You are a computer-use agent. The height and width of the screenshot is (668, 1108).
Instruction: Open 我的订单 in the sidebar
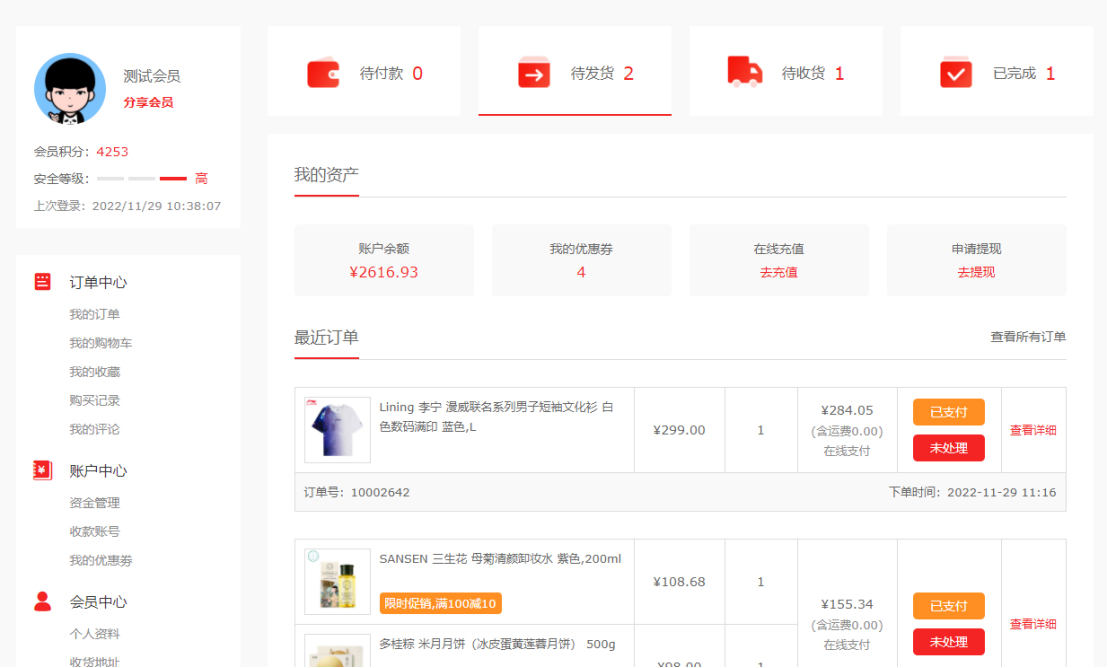pyautogui.click(x=94, y=315)
